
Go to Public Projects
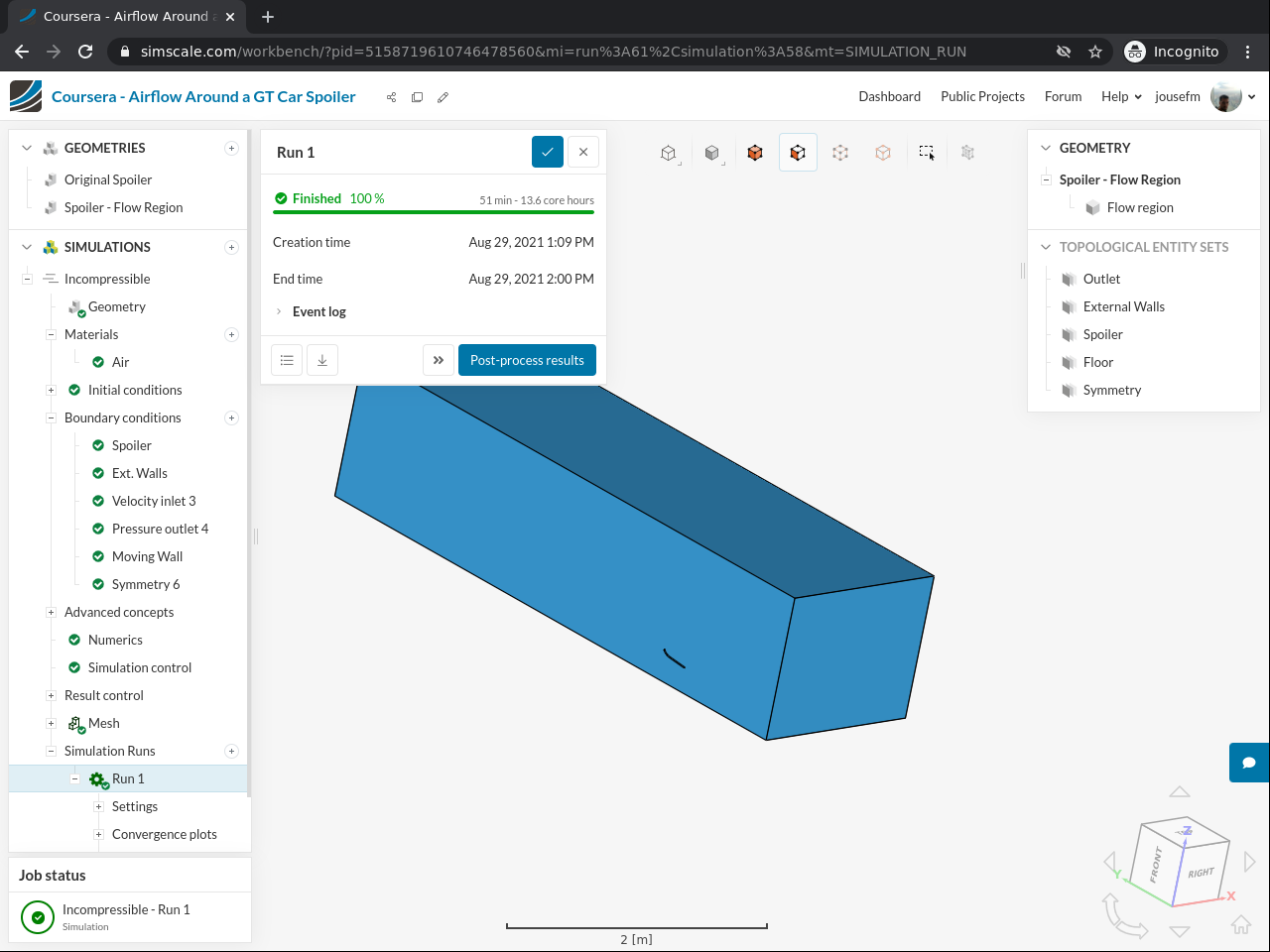[x=982, y=97]
